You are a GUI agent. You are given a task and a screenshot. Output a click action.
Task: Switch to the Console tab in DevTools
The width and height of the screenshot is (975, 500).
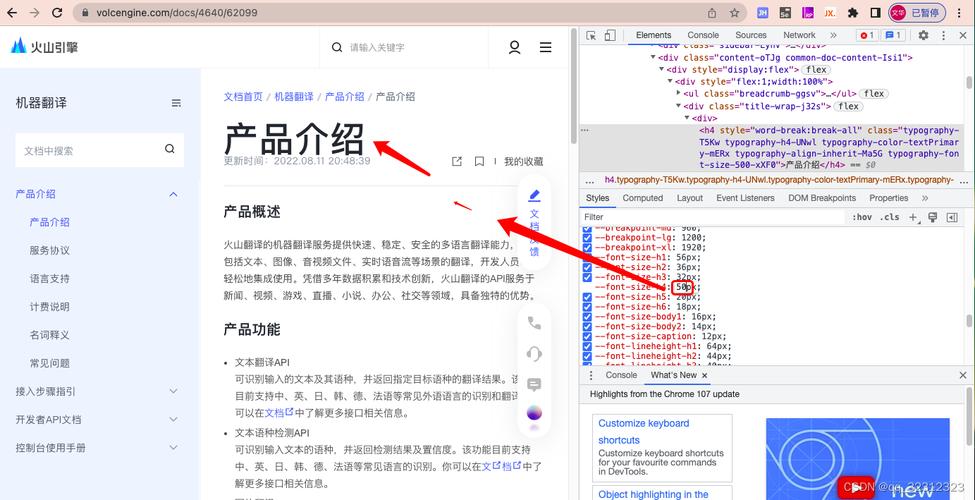tap(703, 35)
